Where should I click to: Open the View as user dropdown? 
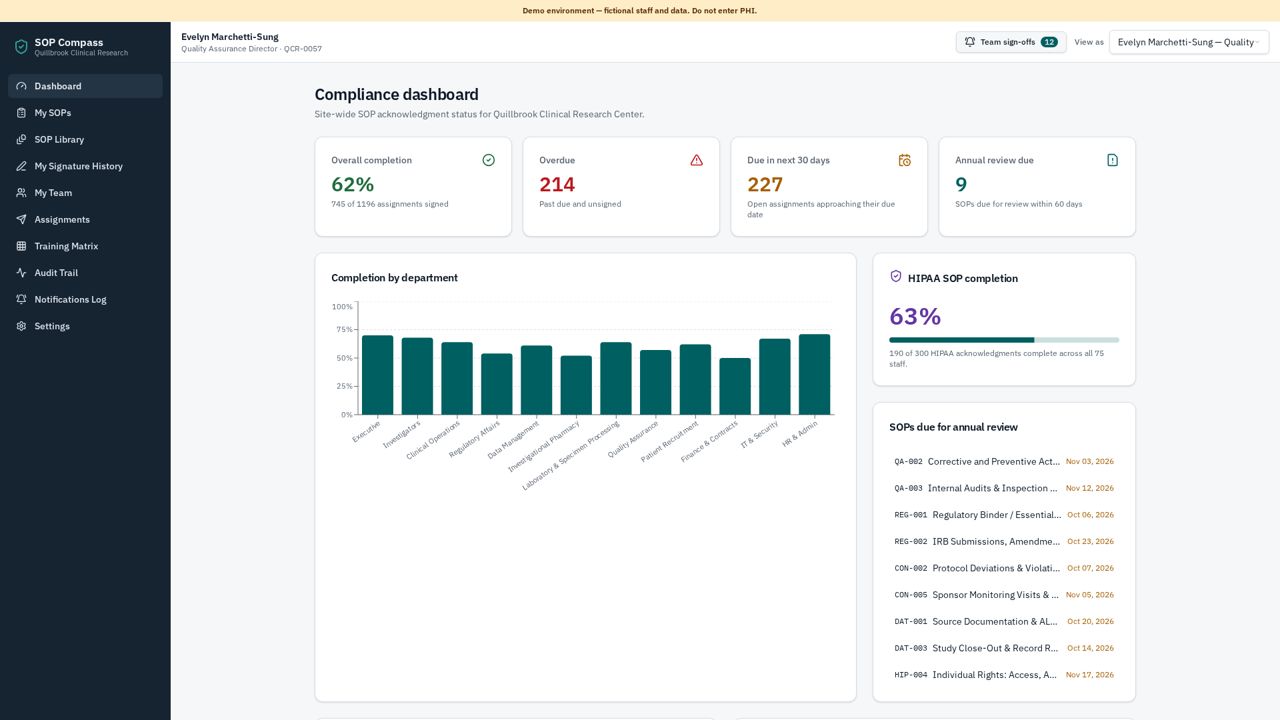click(x=1189, y=42)
